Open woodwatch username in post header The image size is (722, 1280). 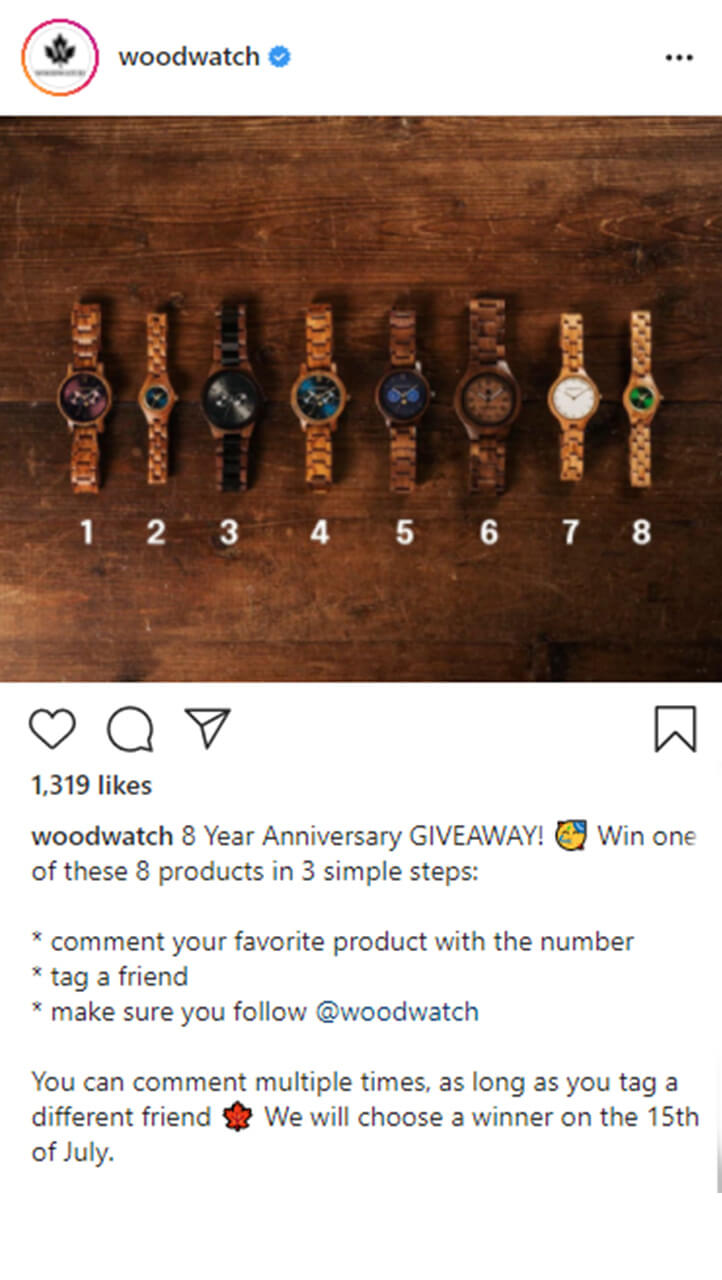pos(189,57)
